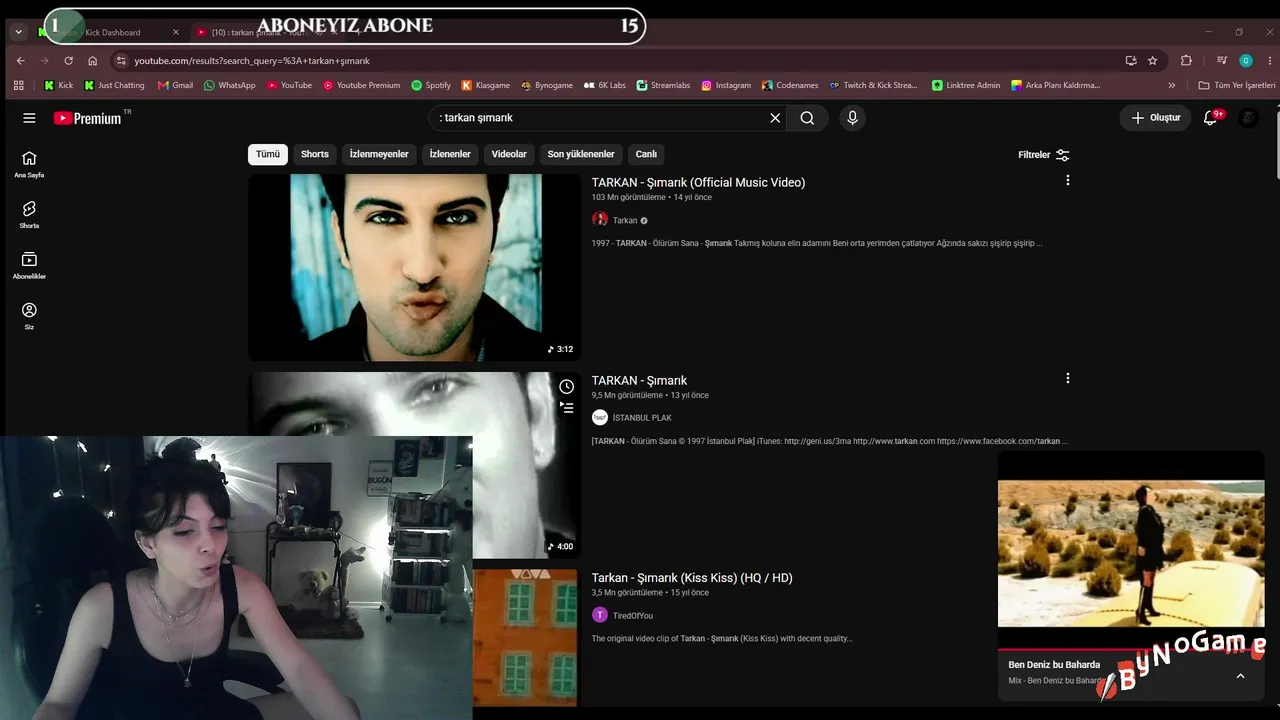Open the browser apps grid shortcut

tap(18, 85)
